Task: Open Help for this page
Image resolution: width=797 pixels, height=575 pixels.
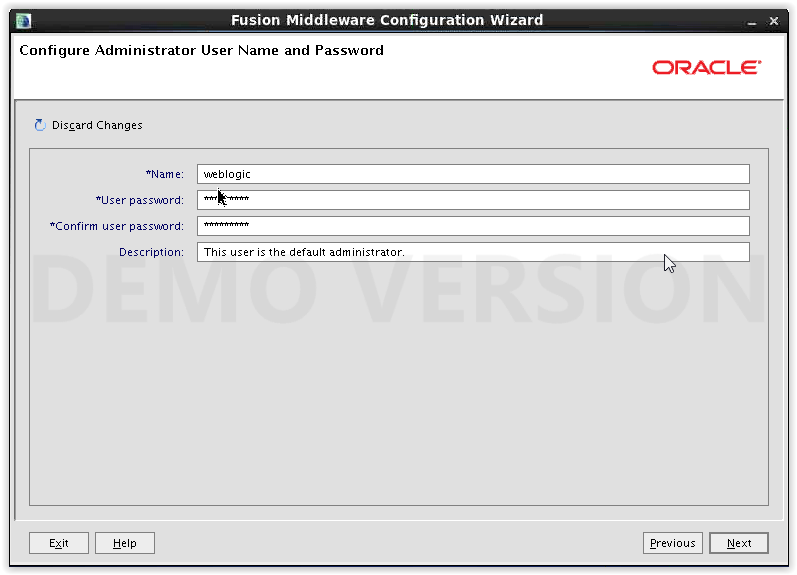Action: 125,543
